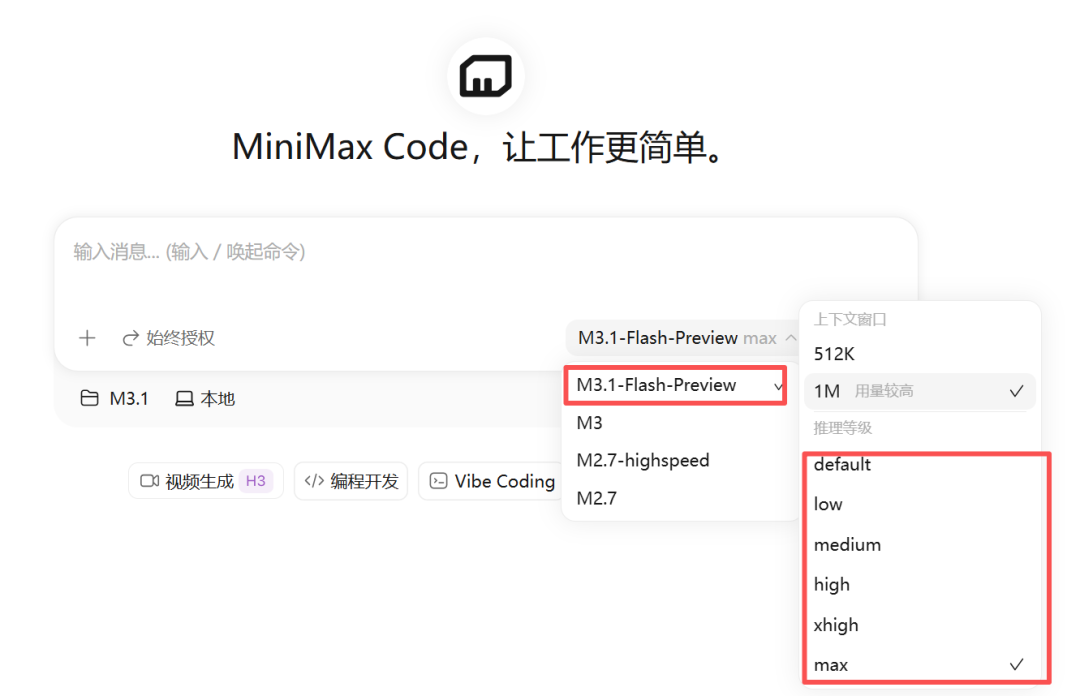Open the M3.1 project folder selector
Screen dimensions: 1080x696
[x=114, y=399]
